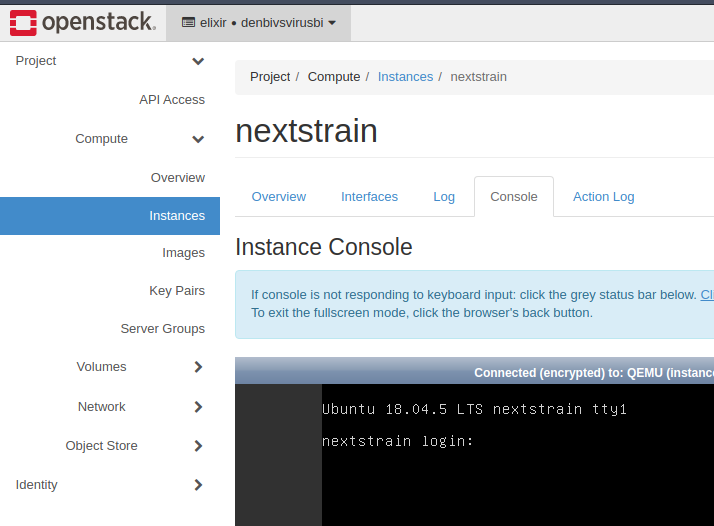Image resolution: width=714 pixels, height=526 pixels.
Task: Switch to the instance Overview tab
Action: pos(278,197)
